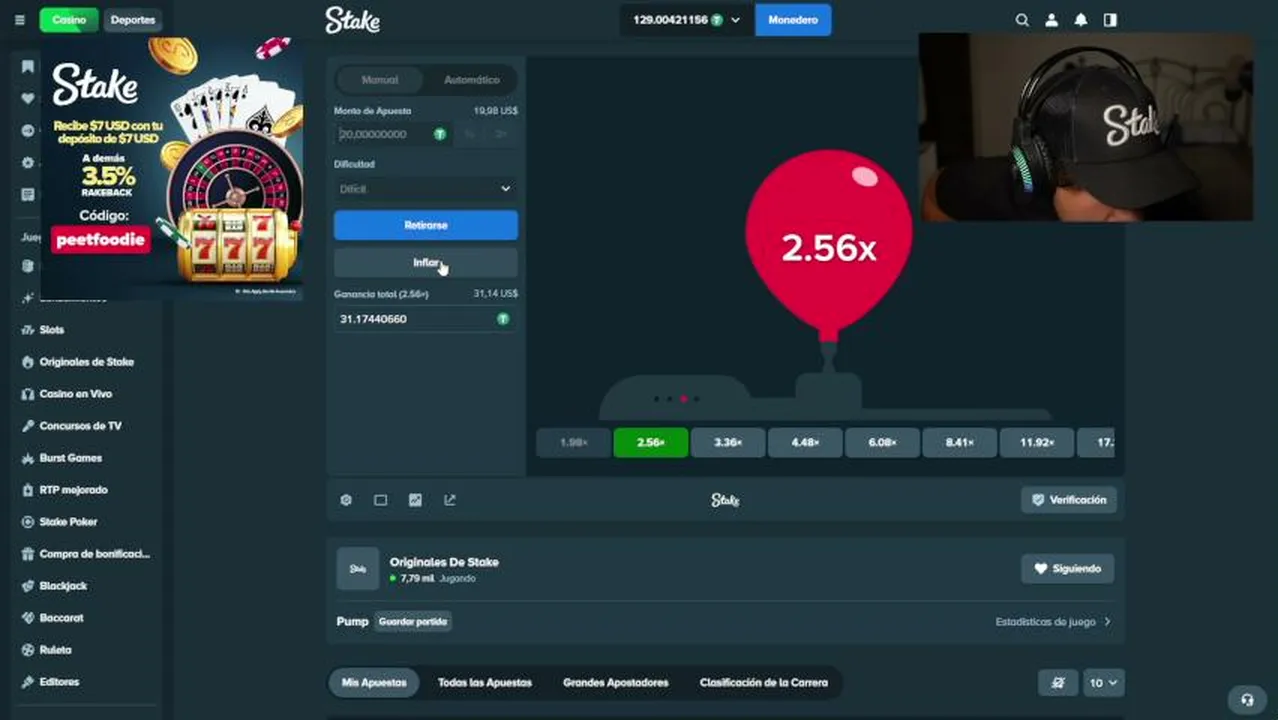Viewport: 1278px width, 720px height.
Task: Select Clasificación de la Carrera tab
Action: pyautogui.click(x=764, y=683)
